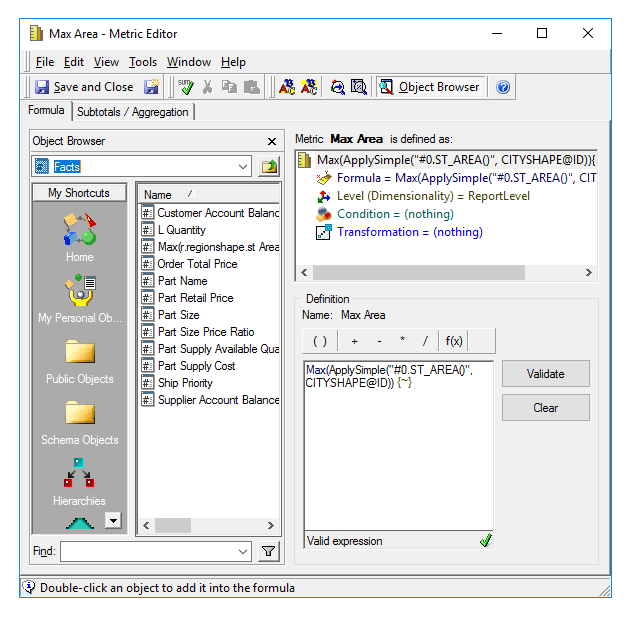
Task: Sort list by Name column header
Action: pos(209,195)
